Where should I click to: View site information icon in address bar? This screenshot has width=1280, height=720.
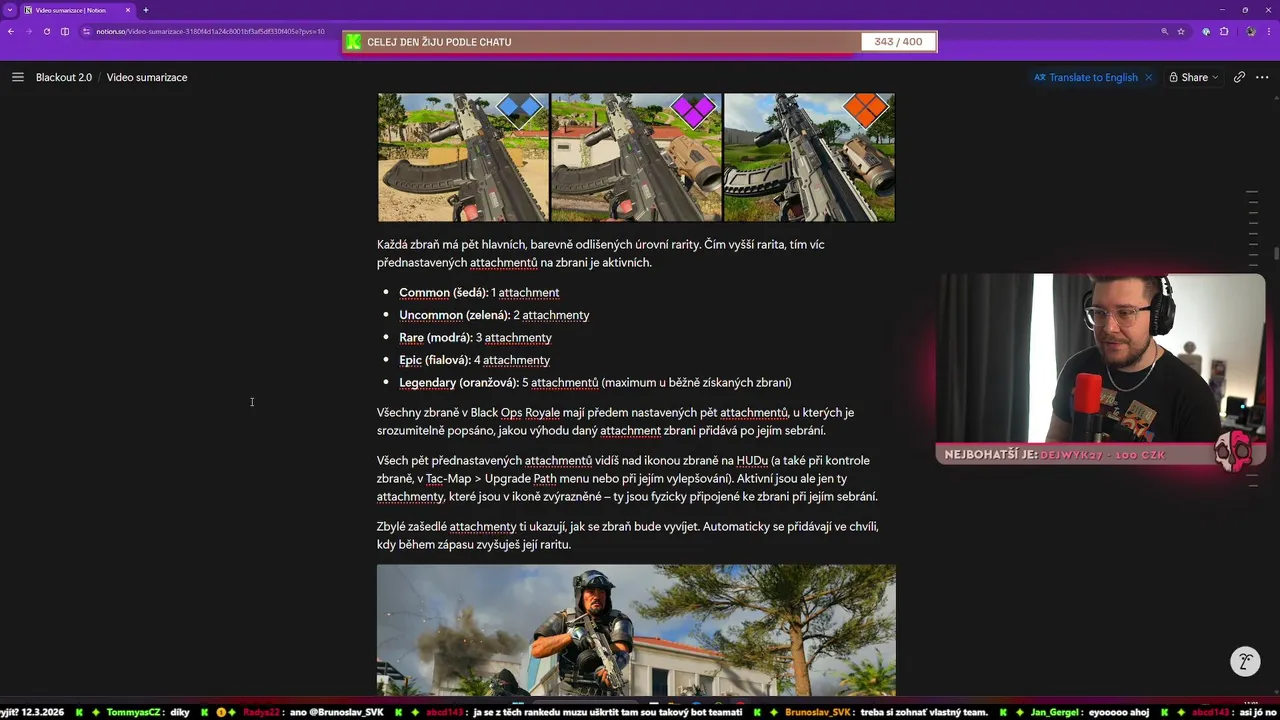88,31
